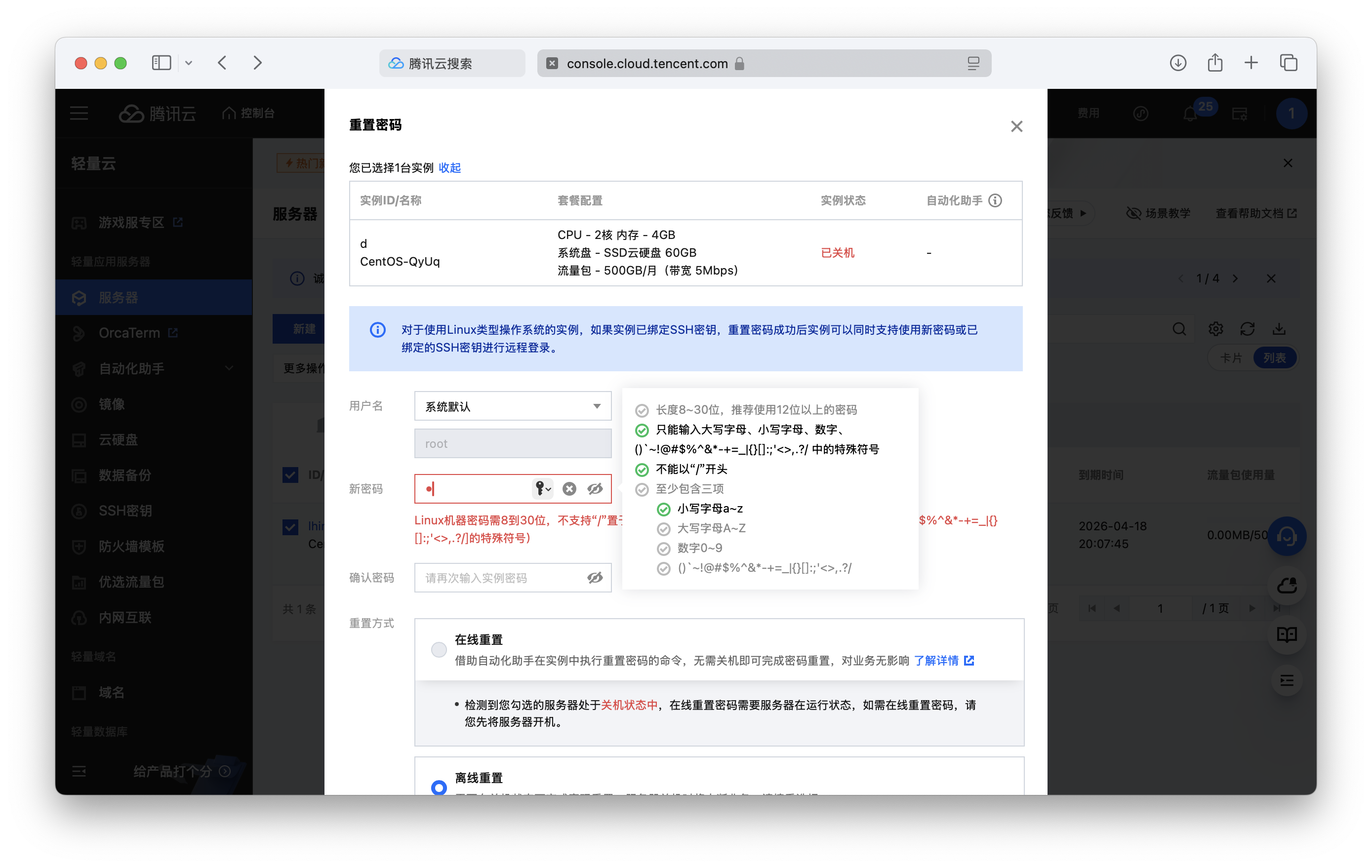Screen dimensions: 1372x868
Task: Open Safari downloads icon
Action: (1178, 63)
